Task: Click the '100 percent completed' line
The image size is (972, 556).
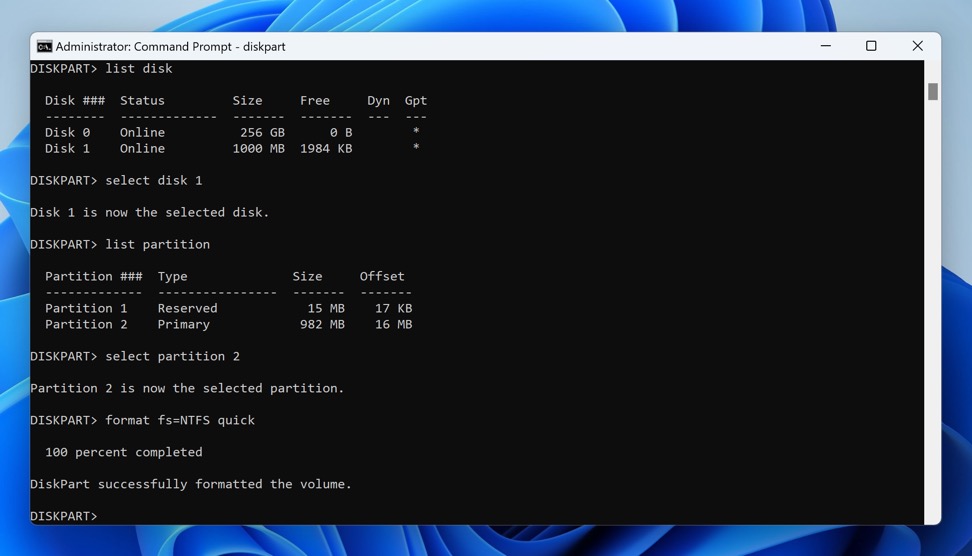Action: [x=123, y=452]
